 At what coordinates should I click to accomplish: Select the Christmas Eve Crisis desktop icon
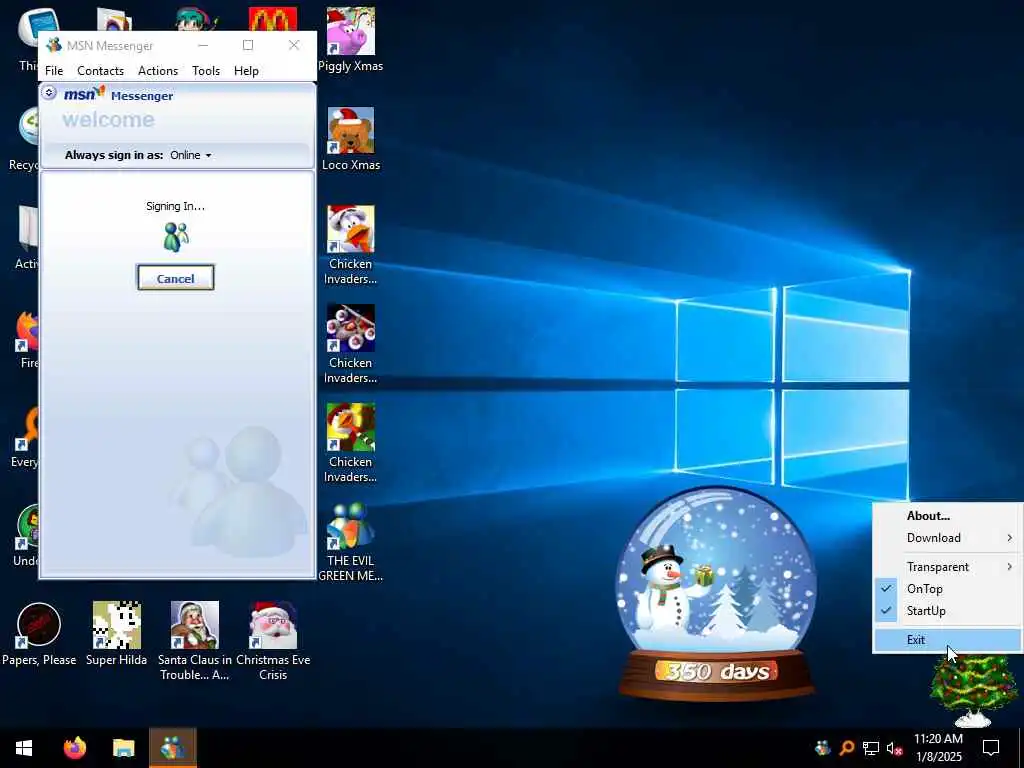click(273, 641)
